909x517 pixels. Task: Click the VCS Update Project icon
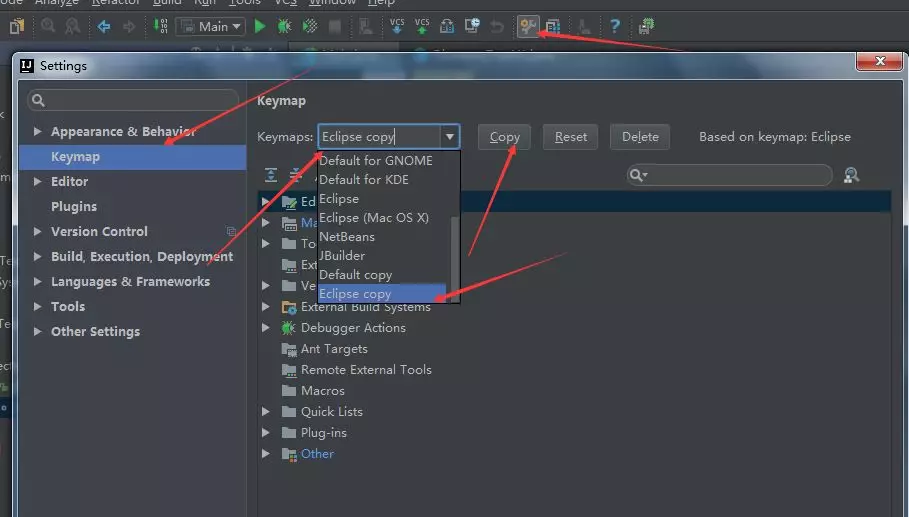[x=397, y=27]
